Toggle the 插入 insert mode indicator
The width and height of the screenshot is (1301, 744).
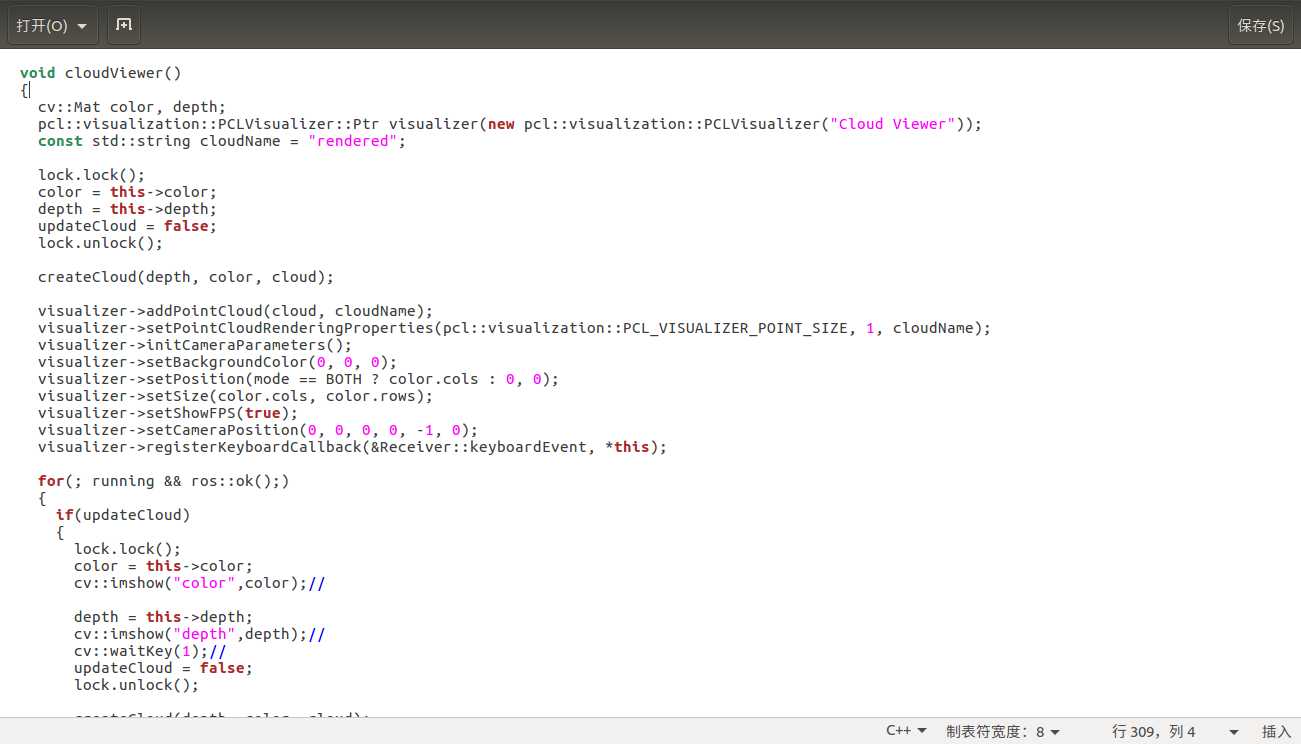point(1276,731)
